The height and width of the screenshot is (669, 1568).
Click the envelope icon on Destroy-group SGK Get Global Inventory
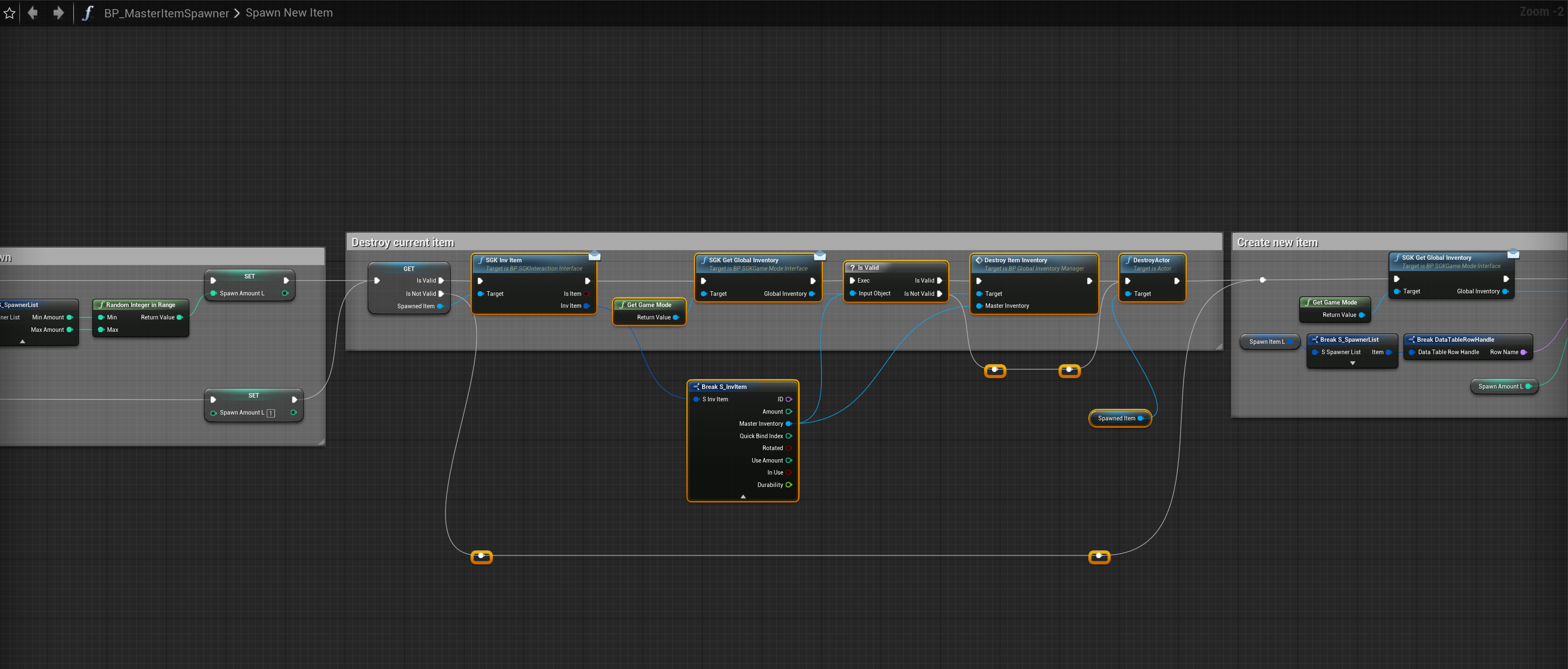point(820,256)
